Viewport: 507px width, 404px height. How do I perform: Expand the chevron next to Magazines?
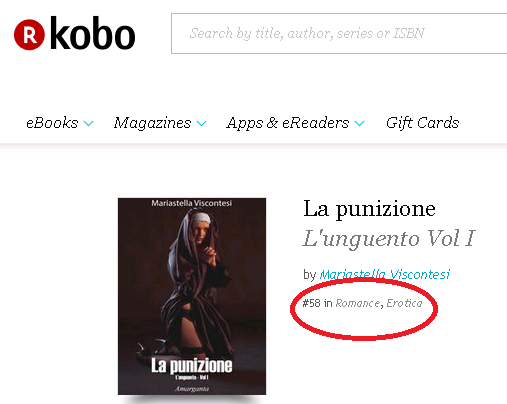click(x=201, y=124)
